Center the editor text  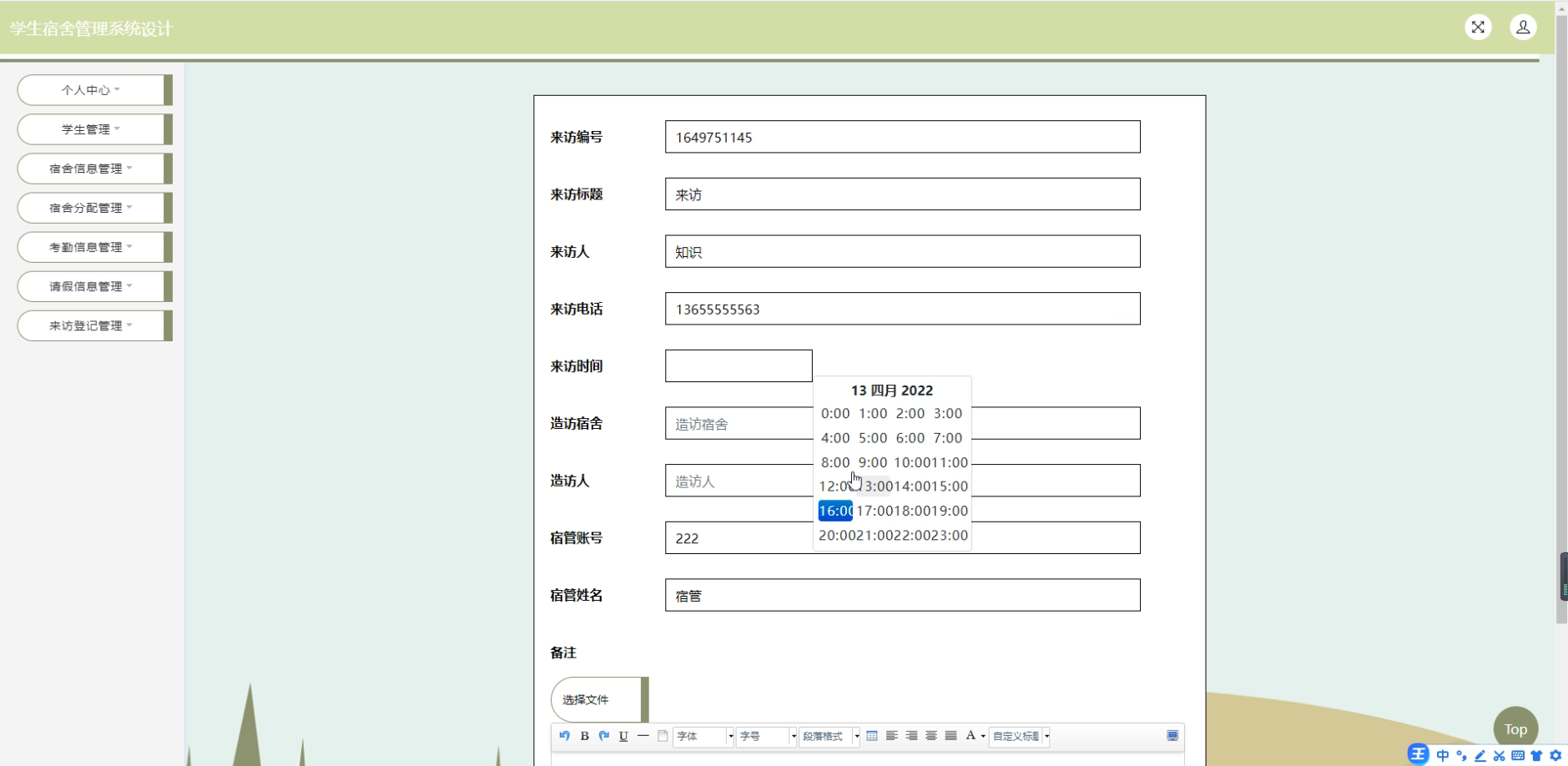[x=931, y=736]
